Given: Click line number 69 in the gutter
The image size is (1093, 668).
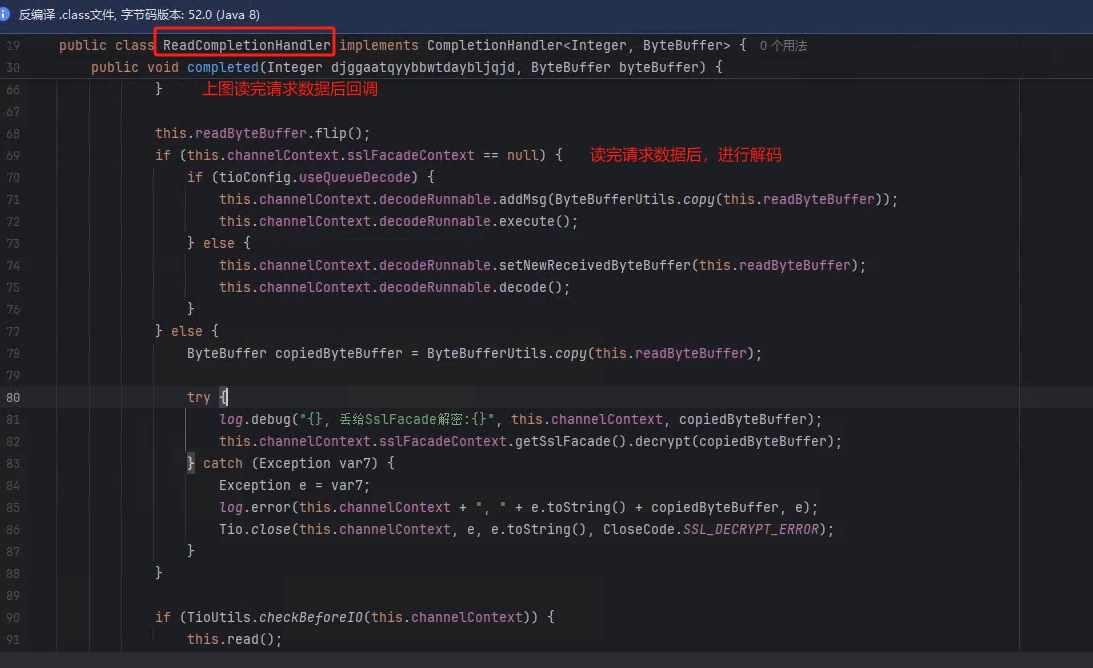Looking at the screenshot, I should [12, 155].
